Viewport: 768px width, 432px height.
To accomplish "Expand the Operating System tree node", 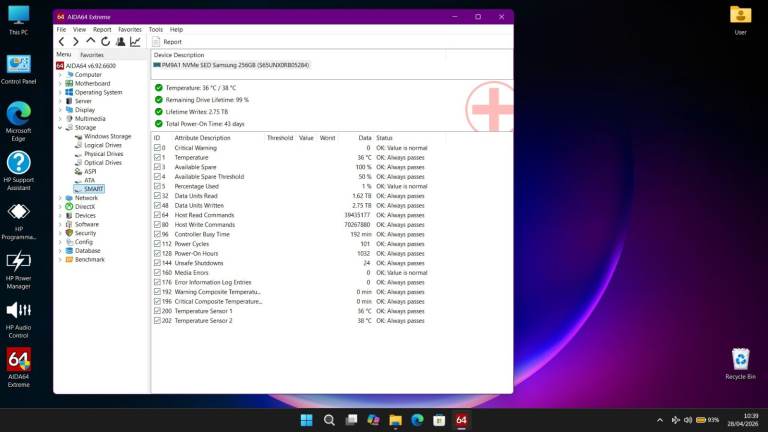I will coord(60,93).
